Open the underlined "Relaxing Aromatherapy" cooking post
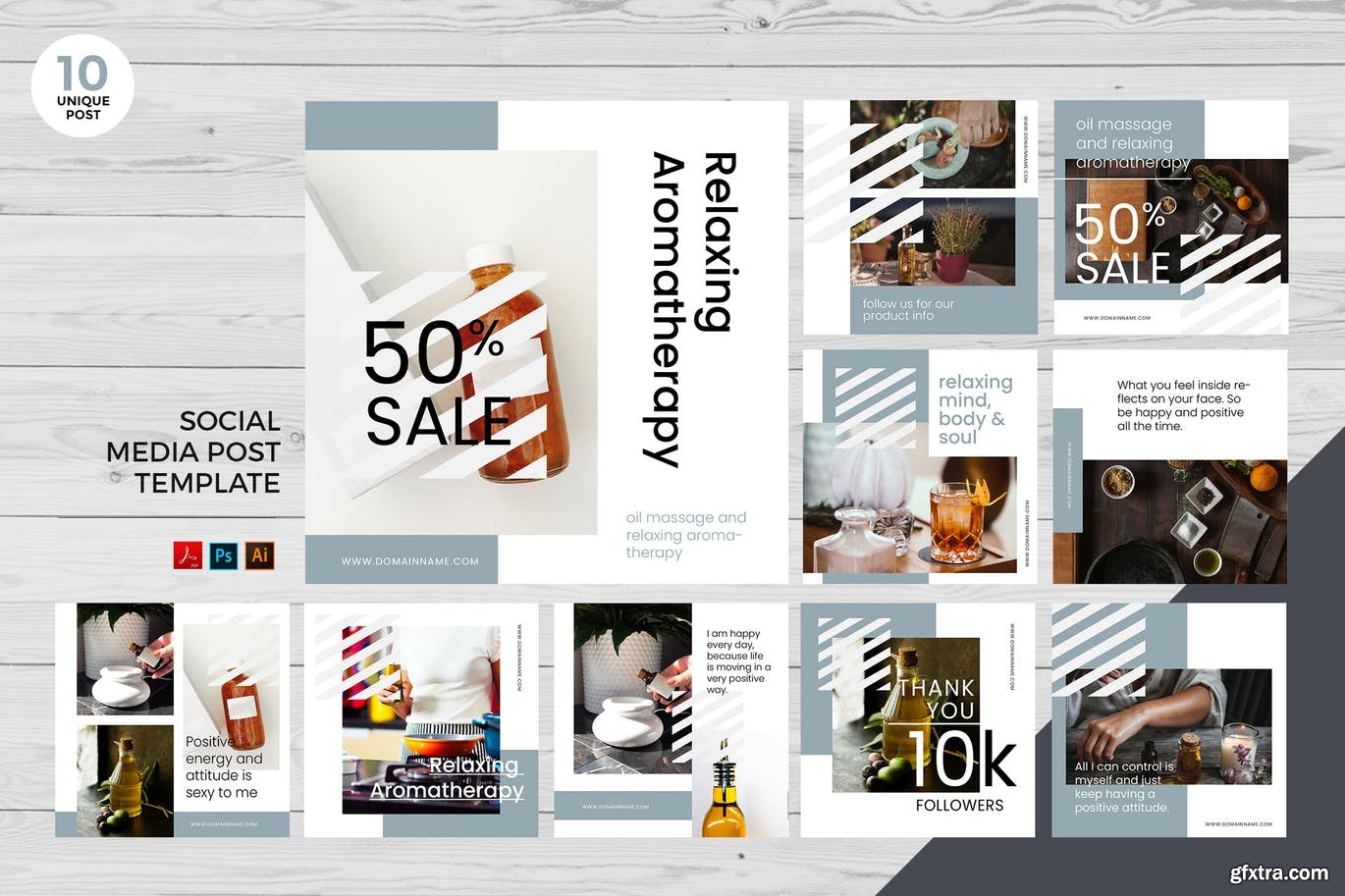This screenshot has width=1345, height=896. point(421,719)
